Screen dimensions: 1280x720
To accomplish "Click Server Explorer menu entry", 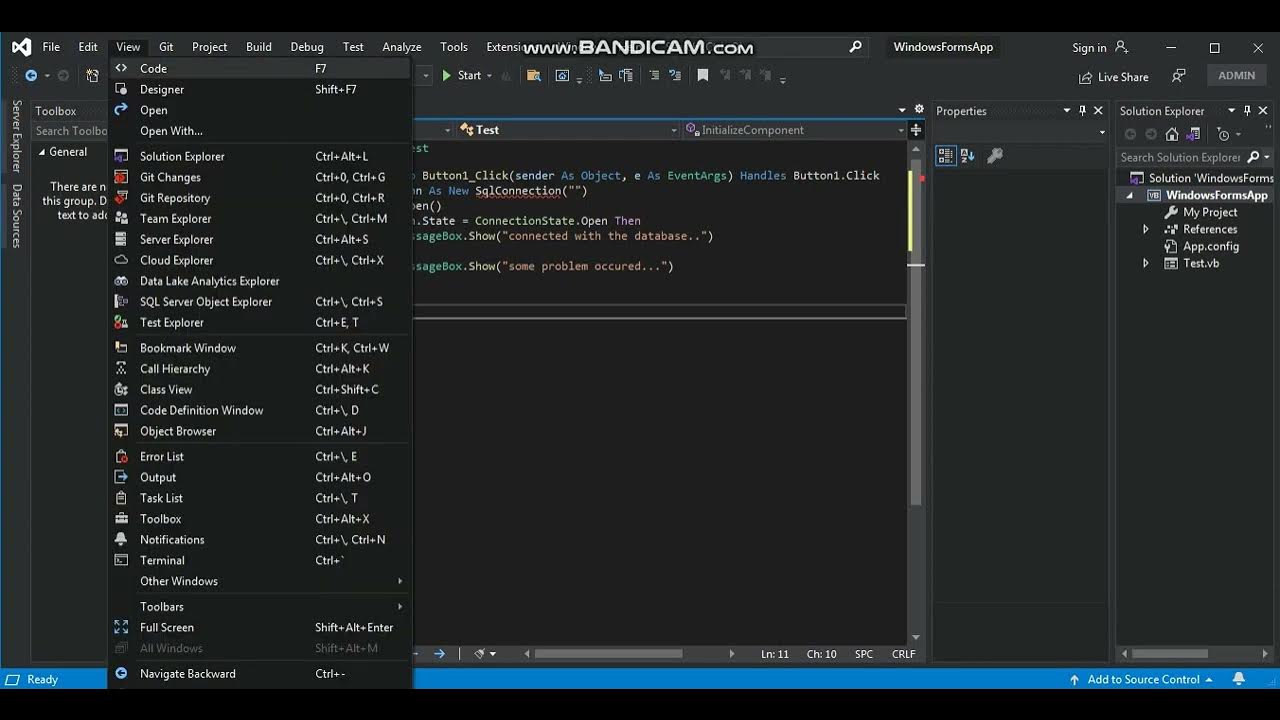I will (260, 239).
